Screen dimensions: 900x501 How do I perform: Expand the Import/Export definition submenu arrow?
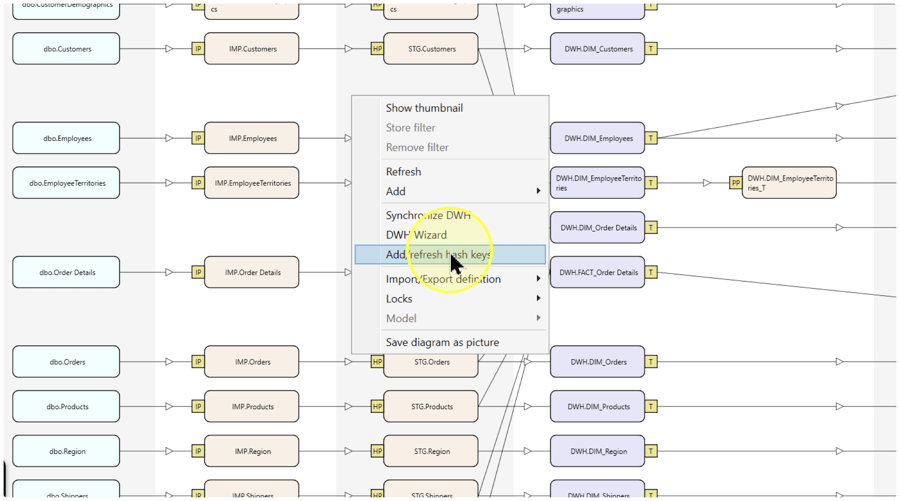click(538, 279)
